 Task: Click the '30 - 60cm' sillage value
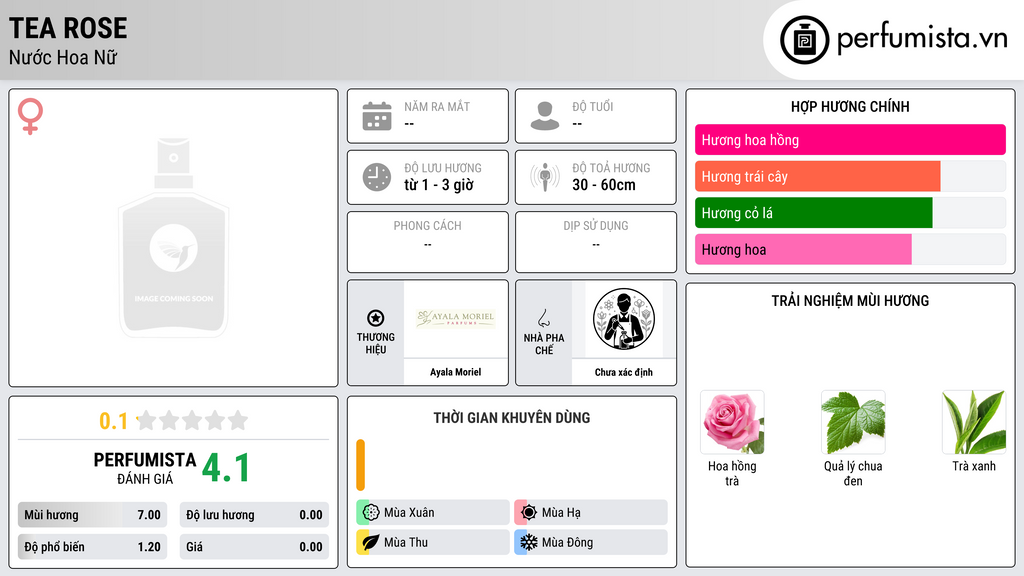[x=604, y=185]
